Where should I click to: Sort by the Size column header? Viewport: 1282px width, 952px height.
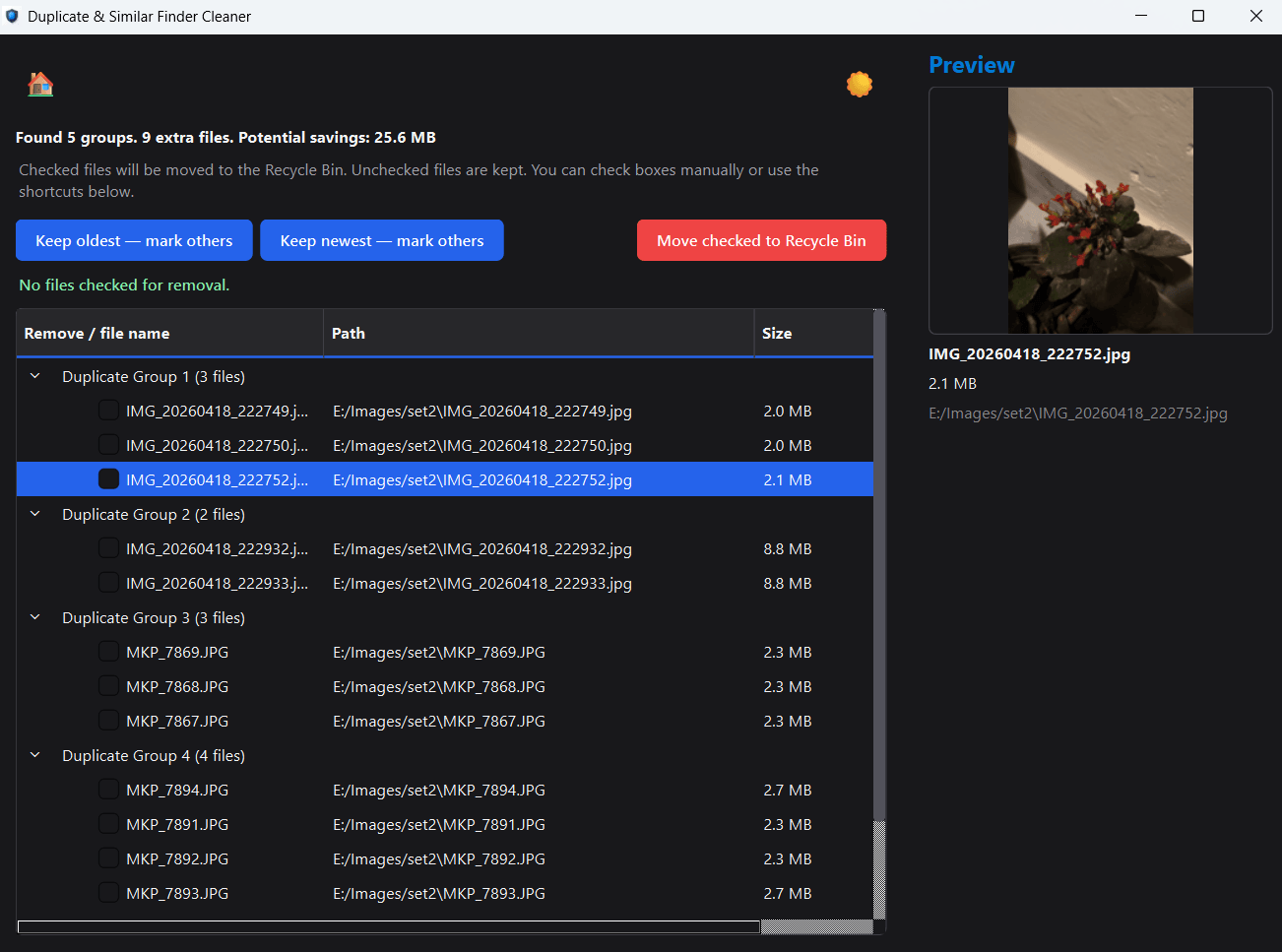pyautogui.click(x=813, y=333)
